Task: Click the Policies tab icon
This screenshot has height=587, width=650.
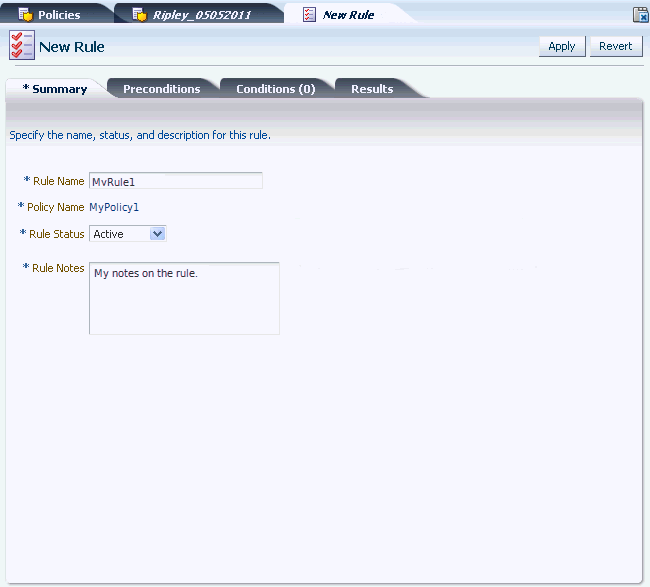Action: point(25,15)
